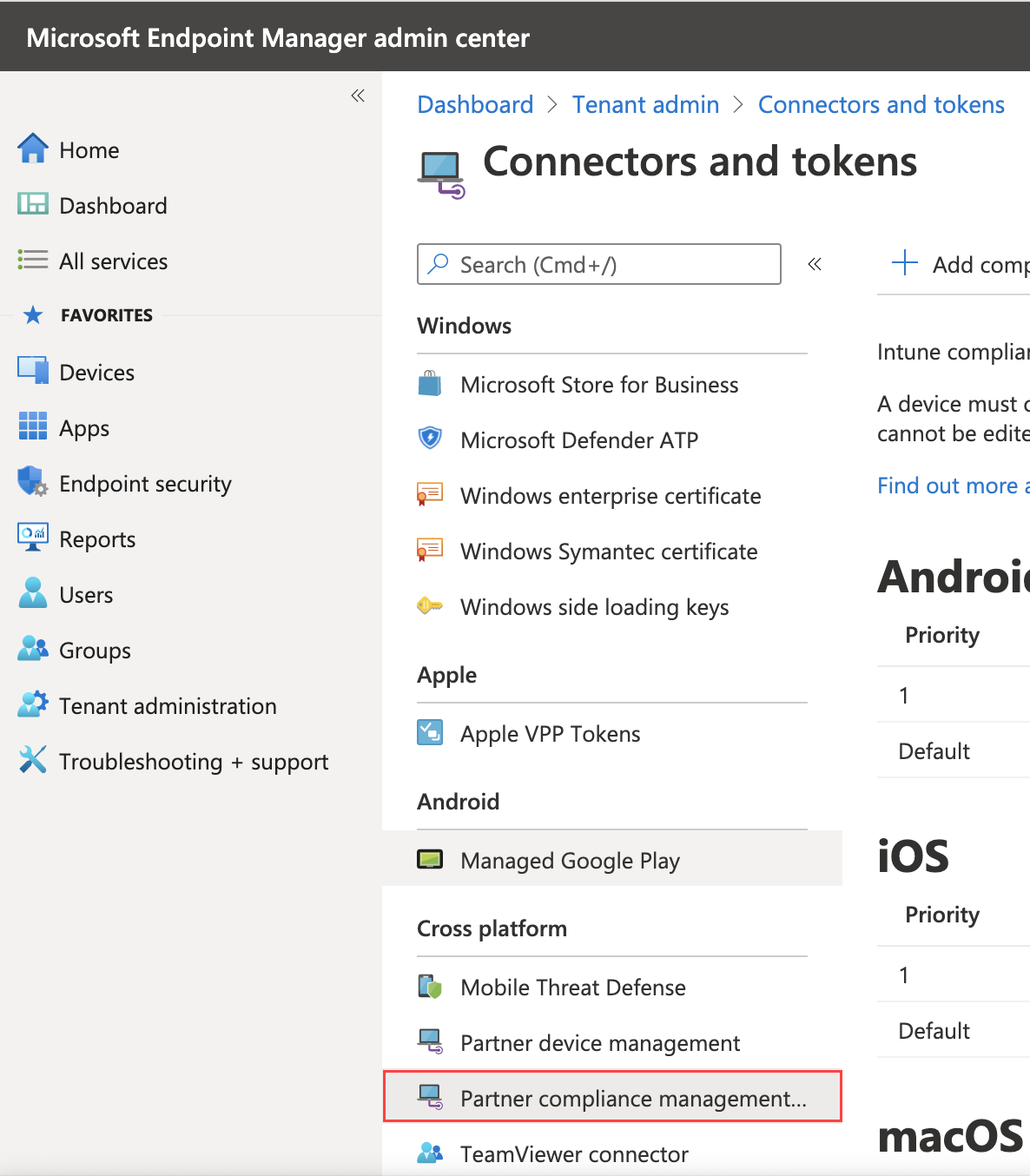Select the Apple VPP Tokens icon
This screenshot has width=1030, height=1176.
click(430, 733)
